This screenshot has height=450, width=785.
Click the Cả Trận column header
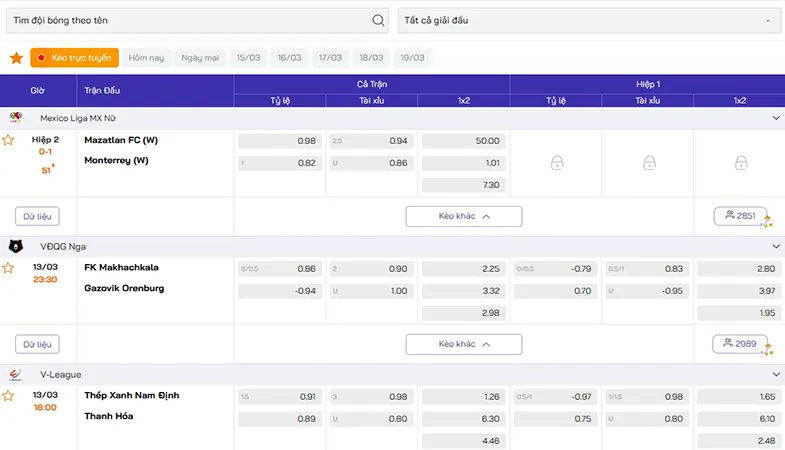click(372, 84)
